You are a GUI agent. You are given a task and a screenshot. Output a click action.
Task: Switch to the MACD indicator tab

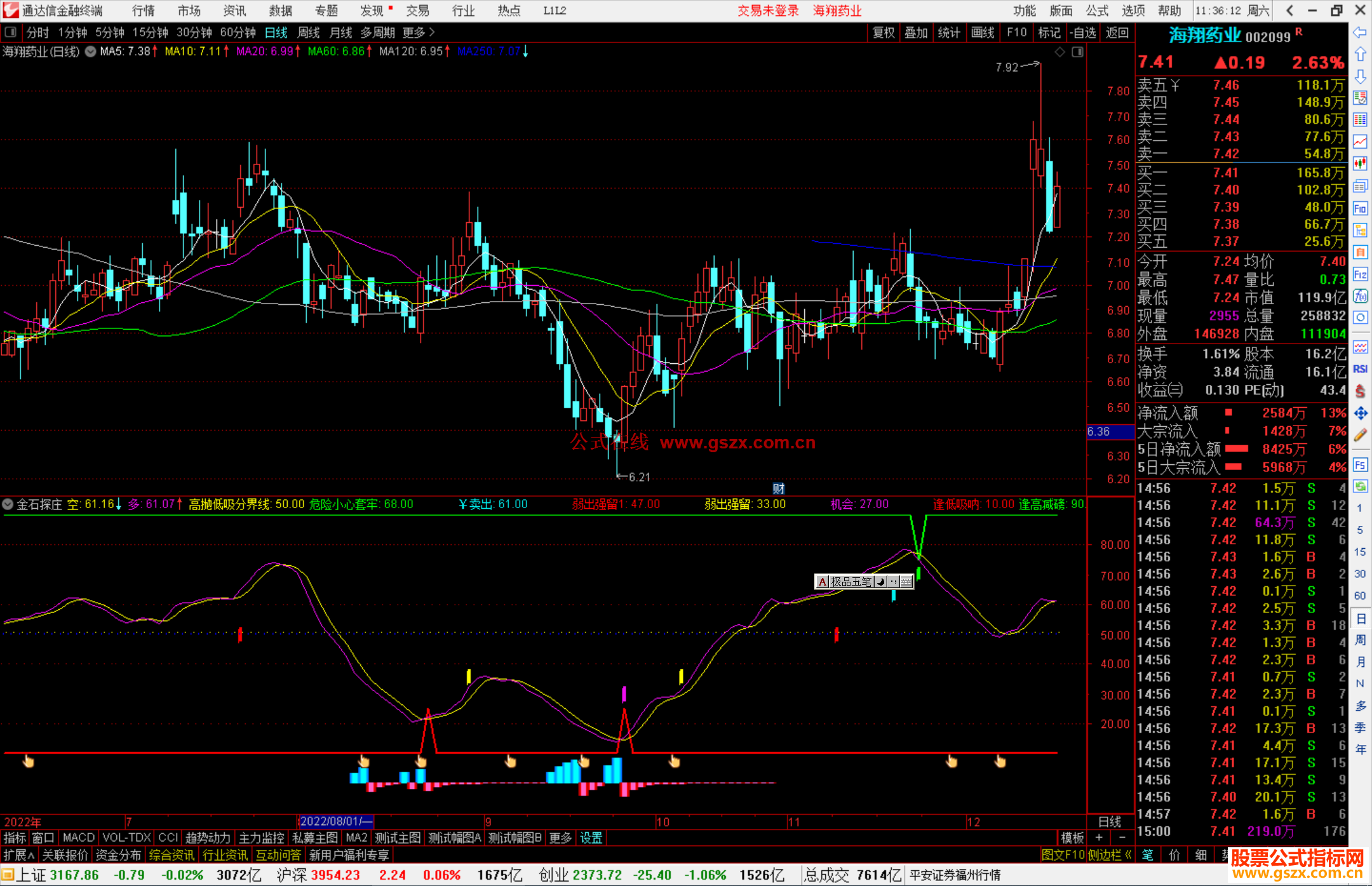pyautogui.click(x=79, y=838)
